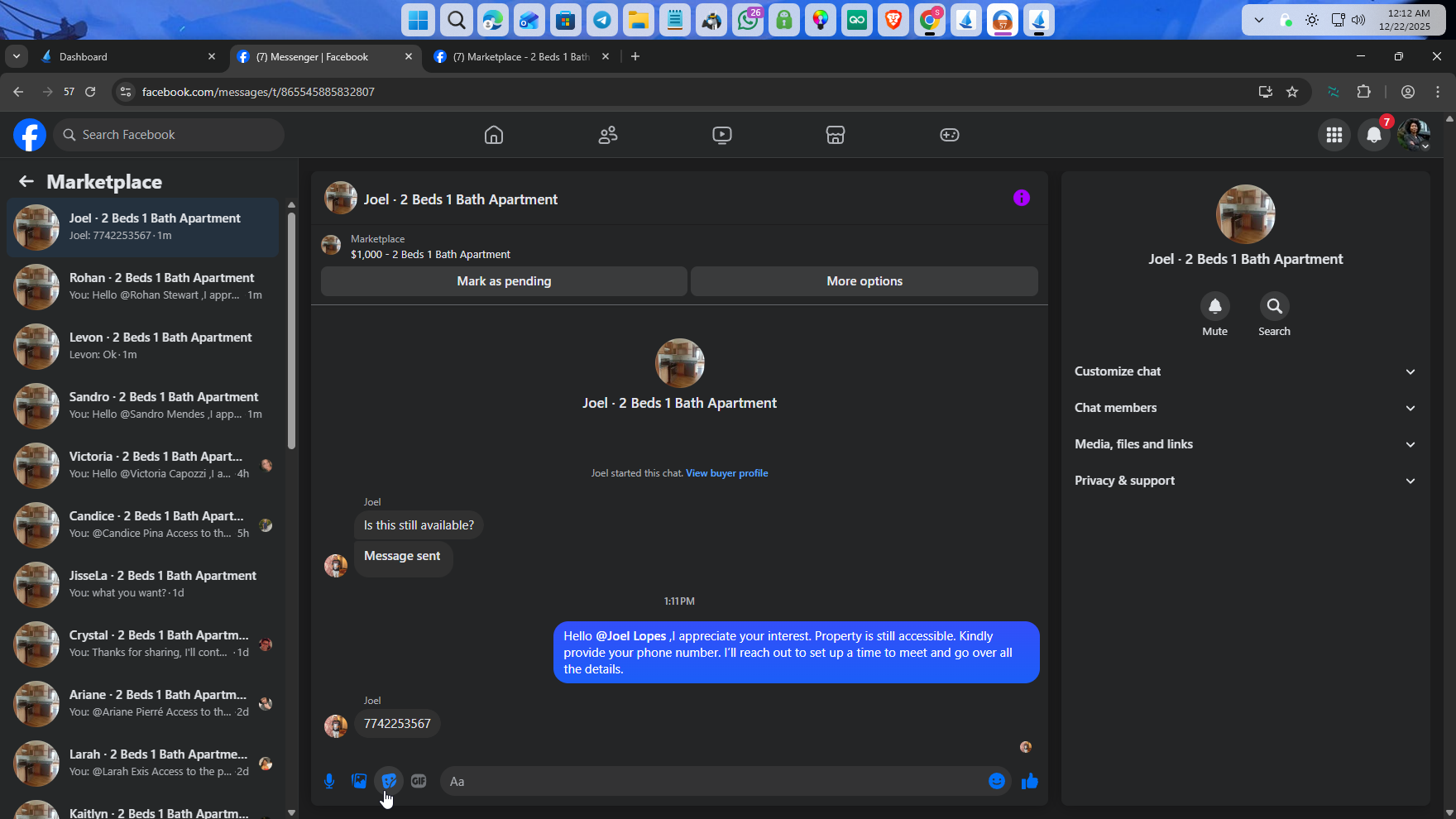The width and height of the screenshot is (1456, 819).
Task: Open JisseLa conversation in the chat list
Action: pyautogui.click(x=142, y=584)
